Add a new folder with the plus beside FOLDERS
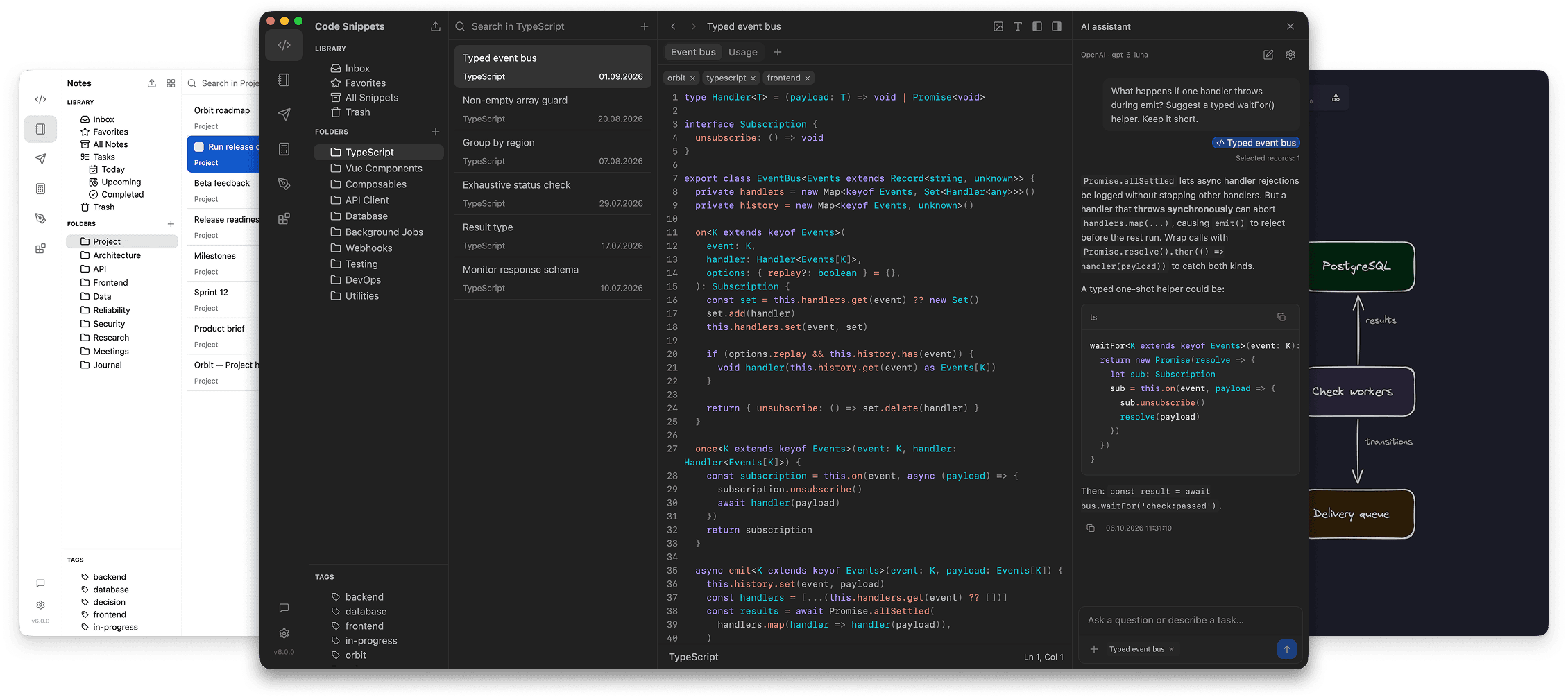Image resolution: width=1568 pixels, height=697 pixels. click(x=436, y=132)
